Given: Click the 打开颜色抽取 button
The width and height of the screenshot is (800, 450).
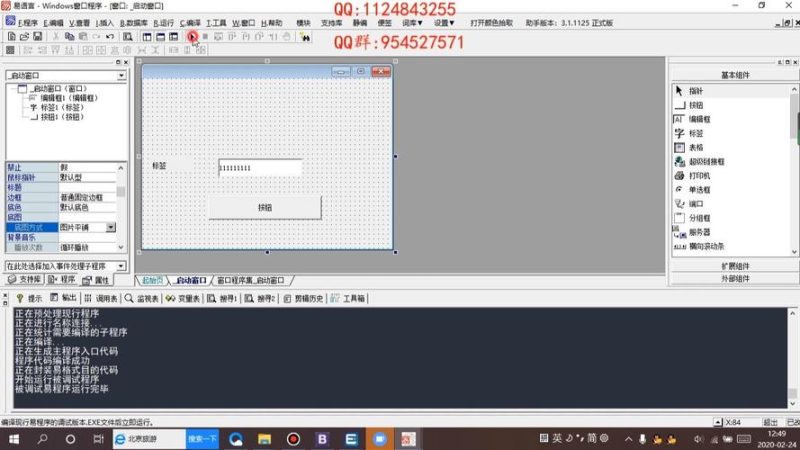Looking at the screenshot, I should pyautogui.click(x=491, y=23).
